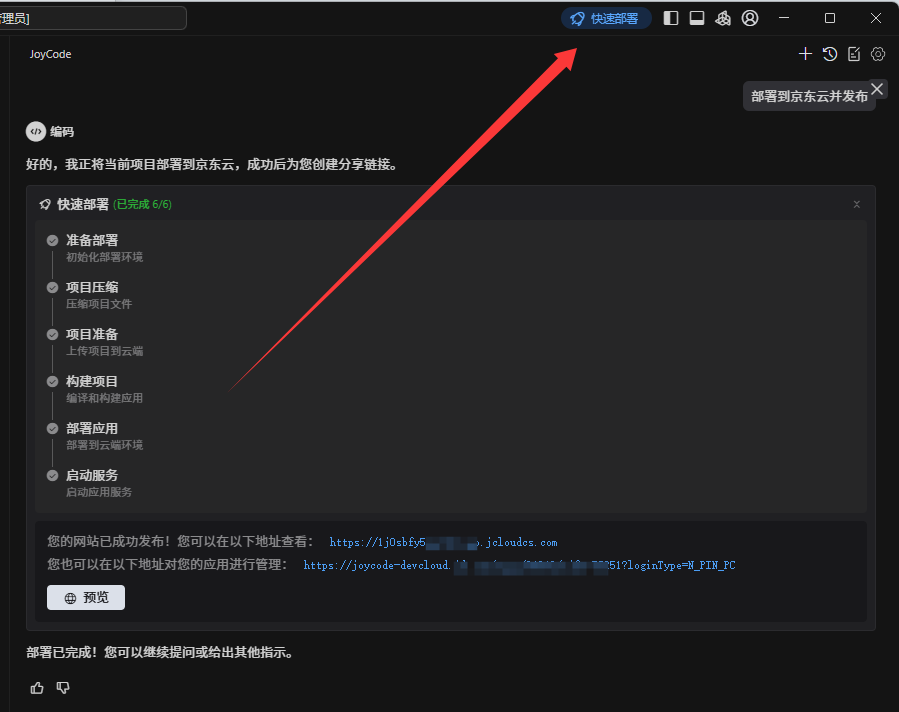The height and width of the screenshot is (712, 899).
Task: Click the JoyCode panel title
Action: point(50,54)
